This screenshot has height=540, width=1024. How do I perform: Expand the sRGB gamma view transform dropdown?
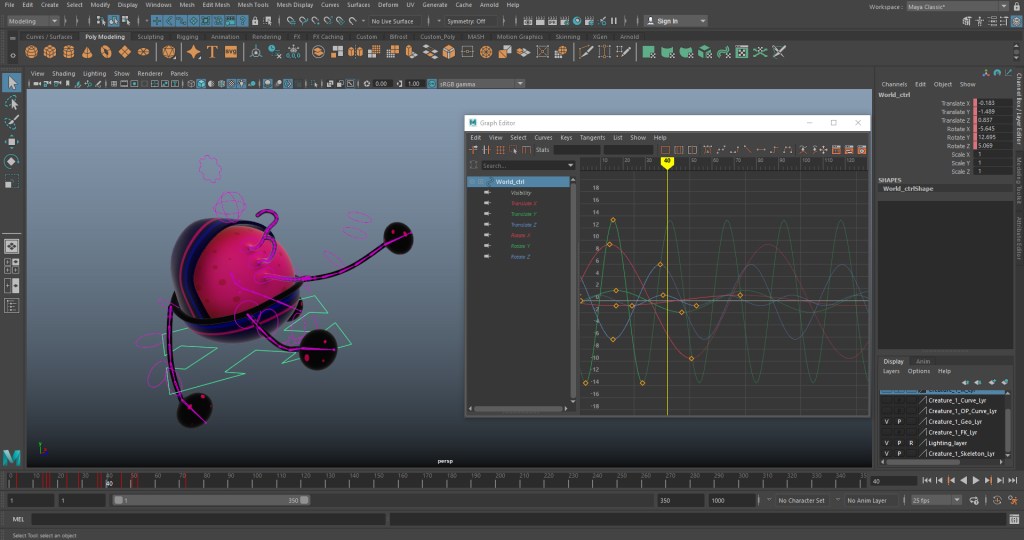(480, 84)
